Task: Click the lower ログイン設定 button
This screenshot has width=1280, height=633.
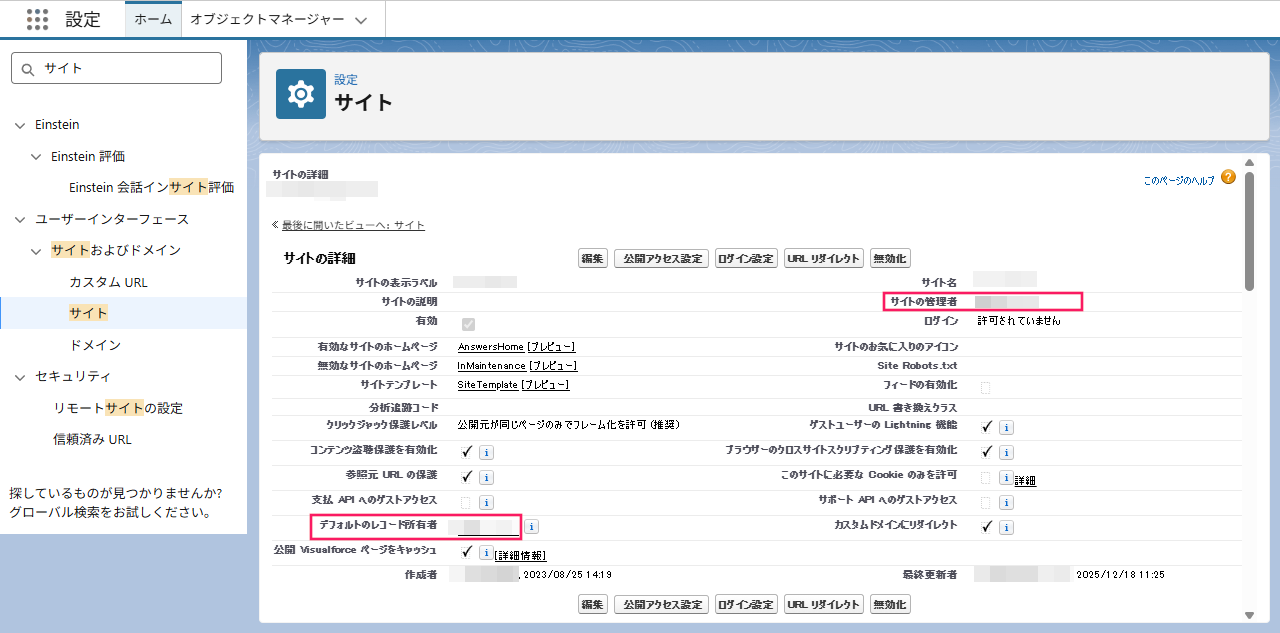Action: [x=746, y=604]
